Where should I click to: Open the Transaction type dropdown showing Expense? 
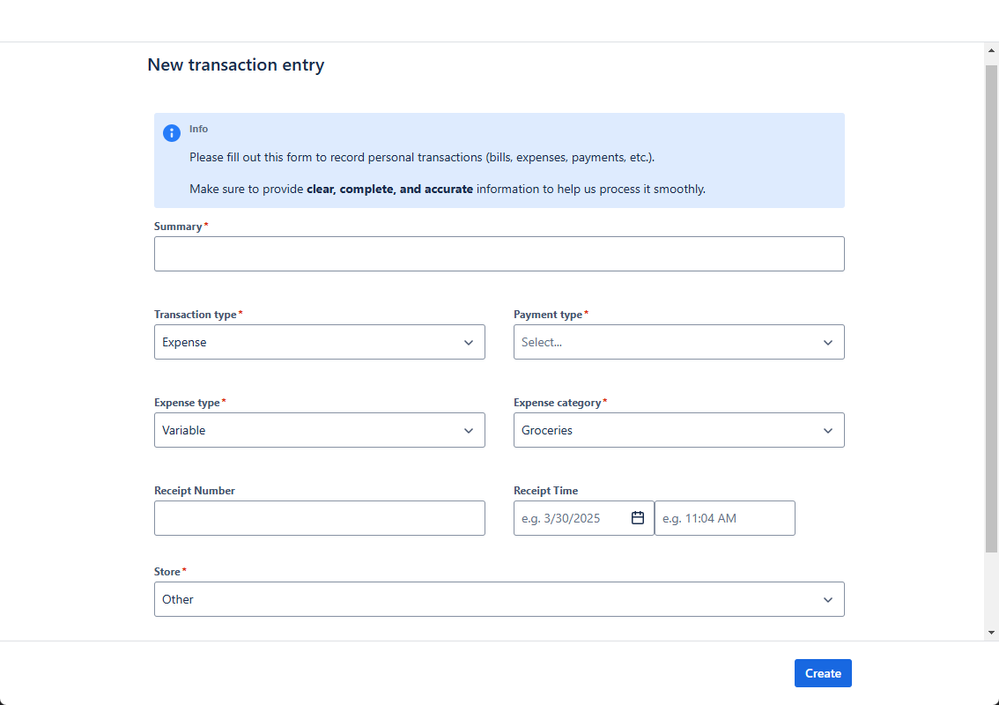(x=310, y=342)
